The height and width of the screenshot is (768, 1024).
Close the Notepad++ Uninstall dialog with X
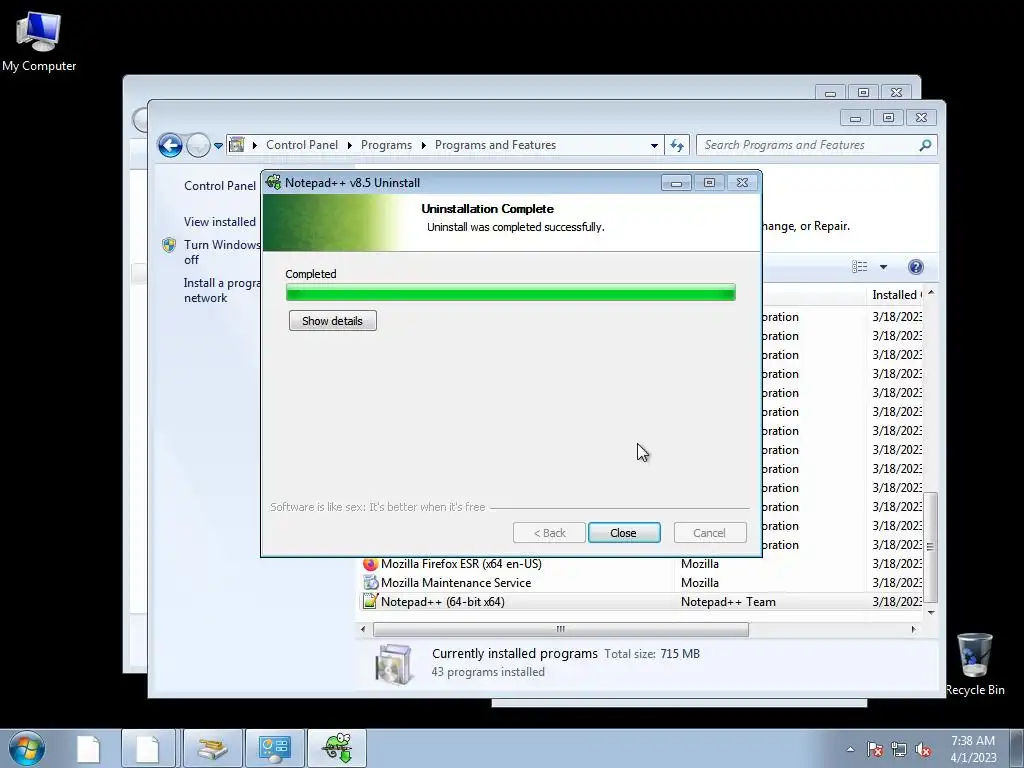(742, 183)
